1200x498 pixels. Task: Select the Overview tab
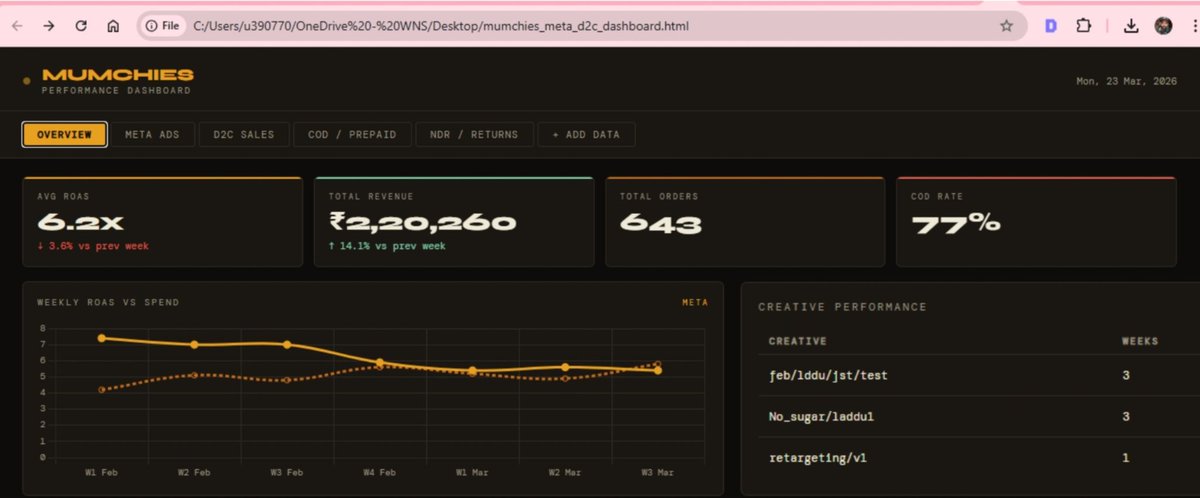pos(65,134)
